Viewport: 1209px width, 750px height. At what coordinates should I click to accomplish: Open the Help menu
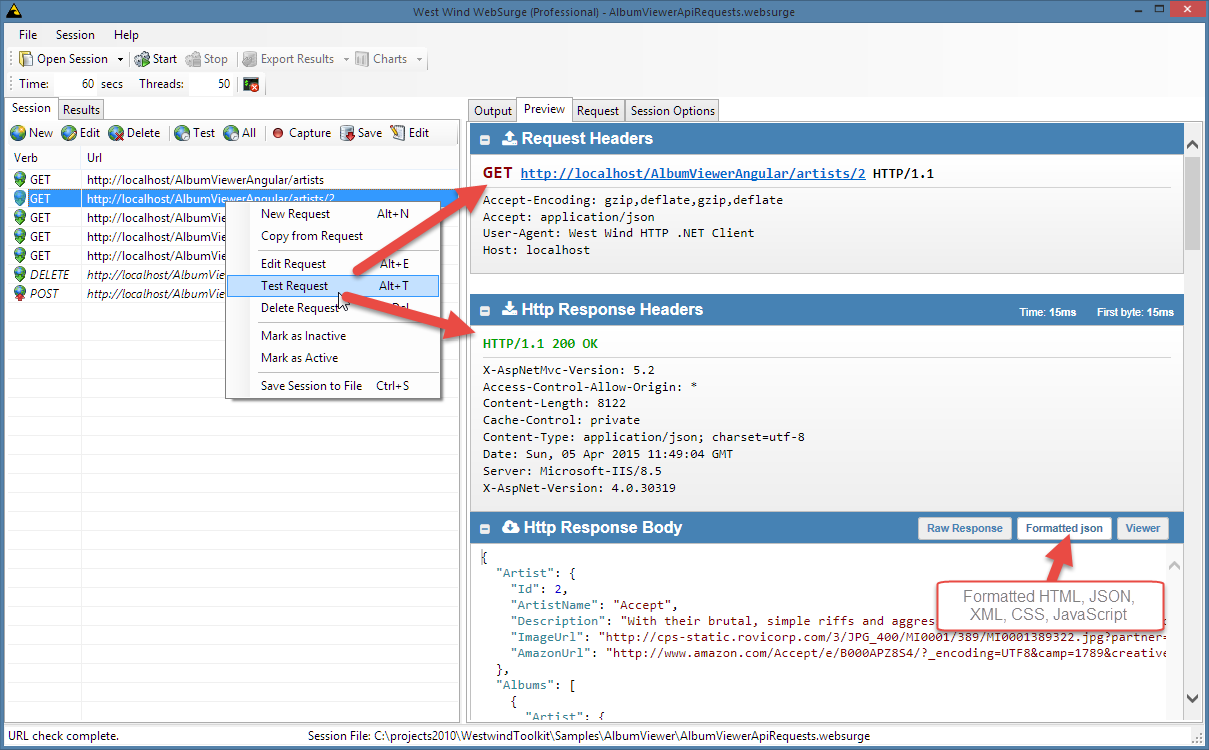pos(126,35)
